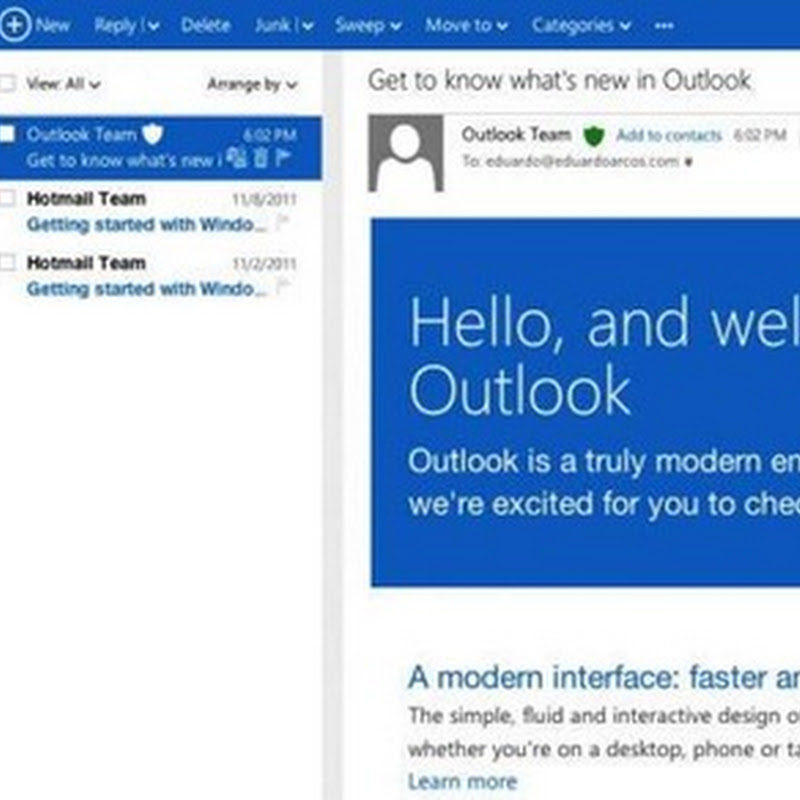Select the Hotmail Team sender dated 11/2/2011
800x800 pixels.
86,263
